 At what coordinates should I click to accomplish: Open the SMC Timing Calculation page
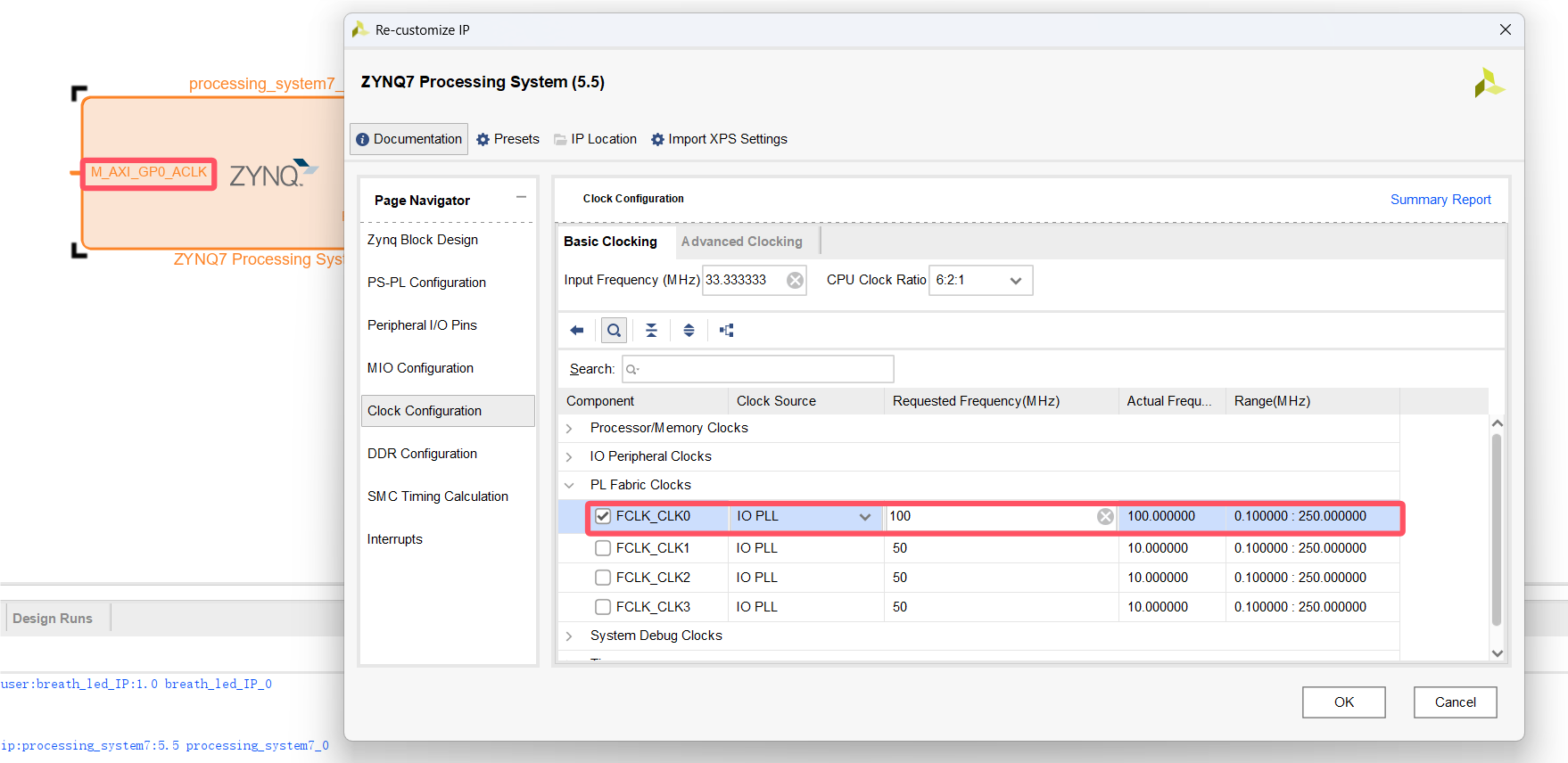pyautogui.click(x=438, y=496)
